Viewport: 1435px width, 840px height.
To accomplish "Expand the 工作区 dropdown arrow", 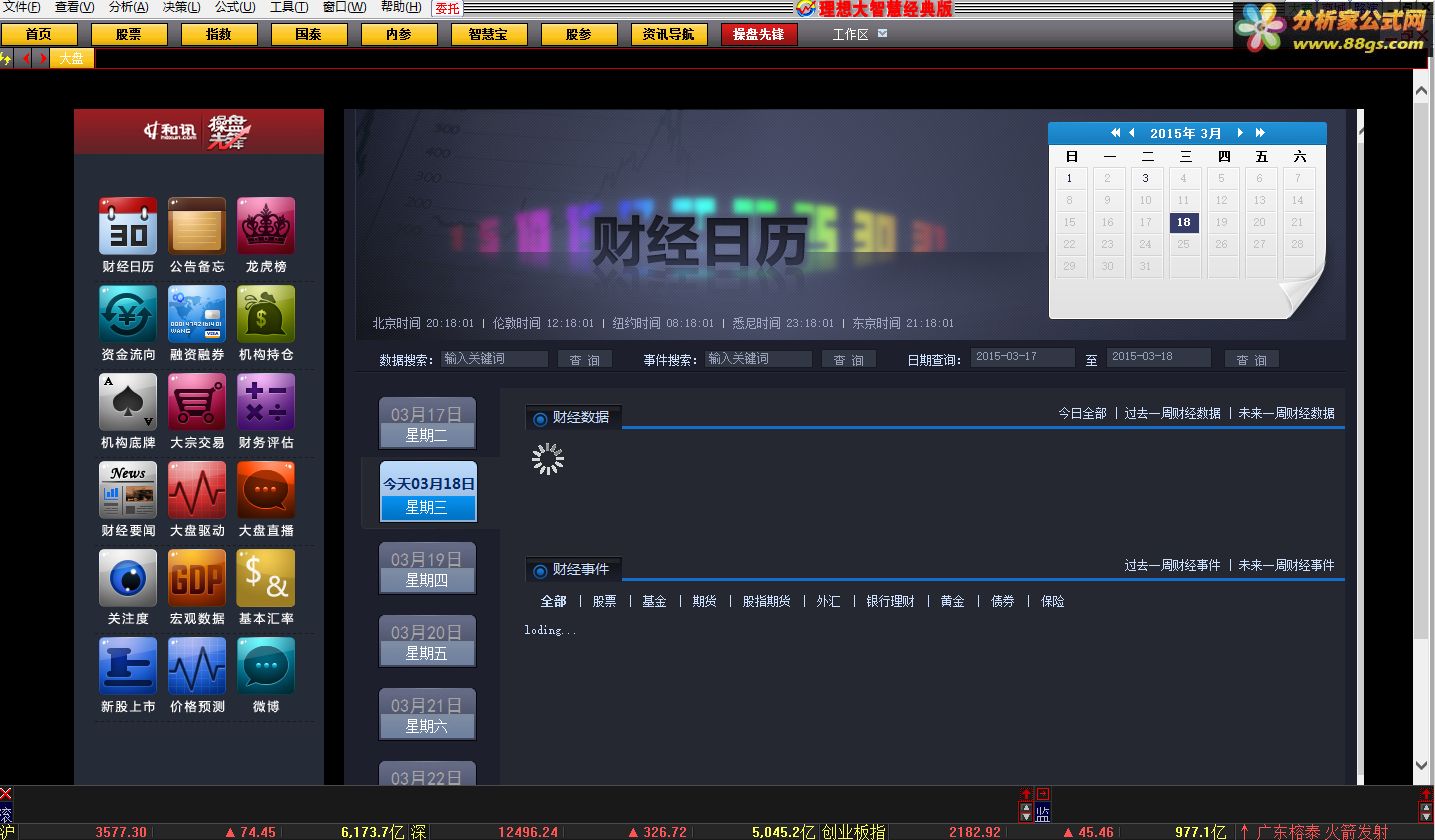I will coord(882,33).
